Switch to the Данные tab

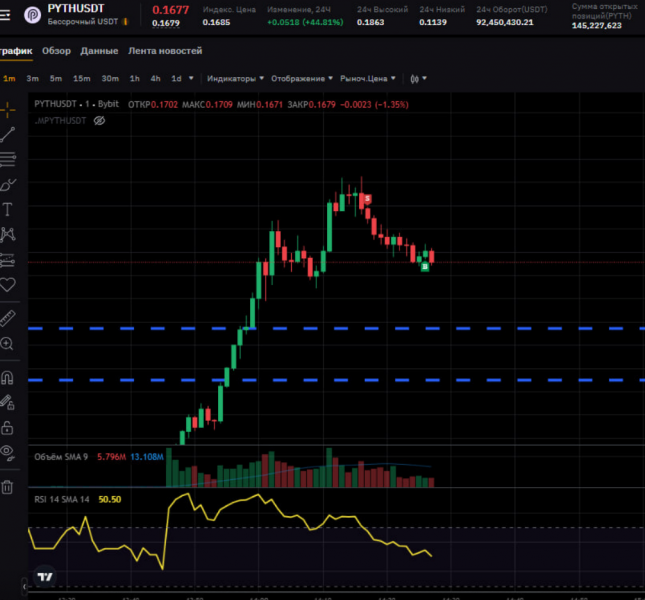pos(99,51)
